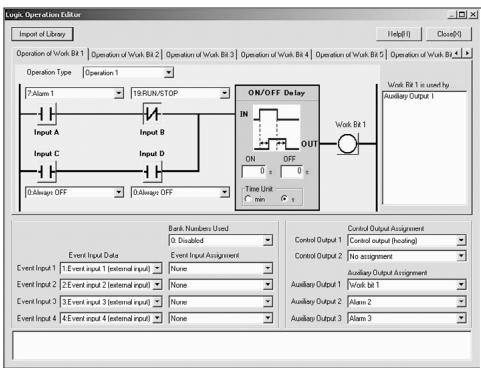The width and height of the screenshot is (481, 368).
Task: Close the window with title bar X
Action: (473, 14)
